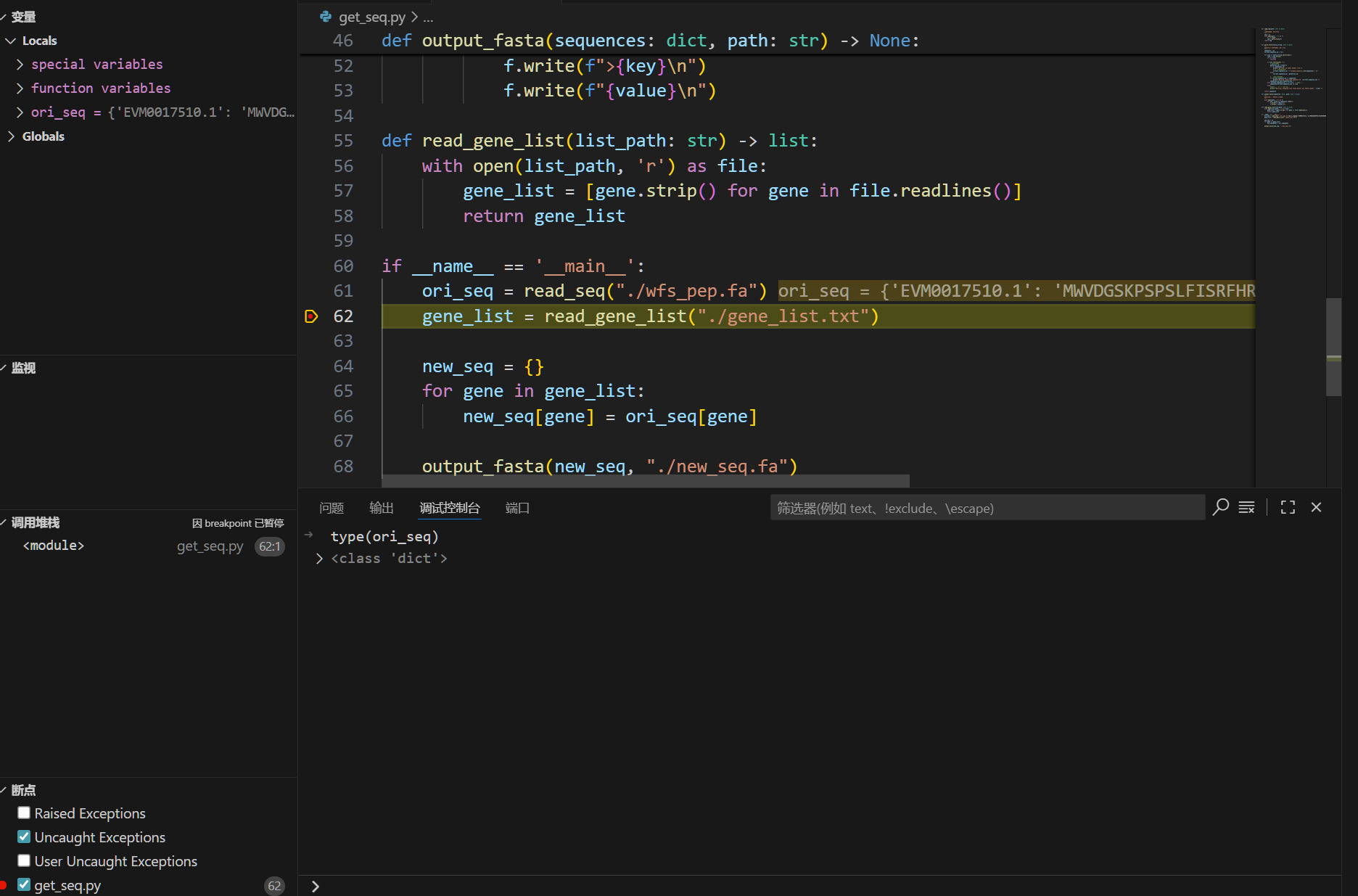
Task: Click the code minimap
Action: click(1293, 78)
